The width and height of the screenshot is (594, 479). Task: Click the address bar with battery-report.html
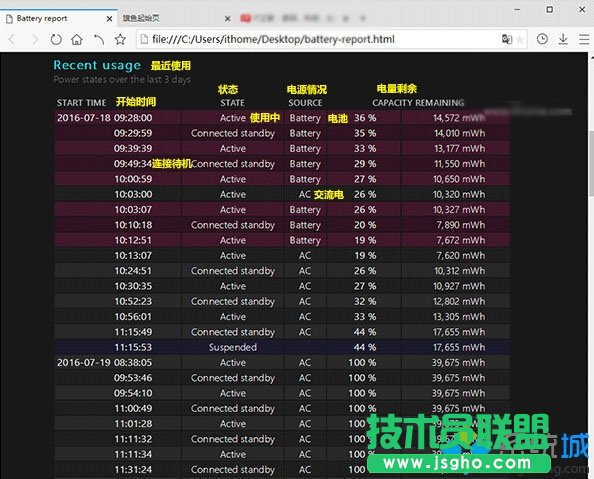coord(318,39)
